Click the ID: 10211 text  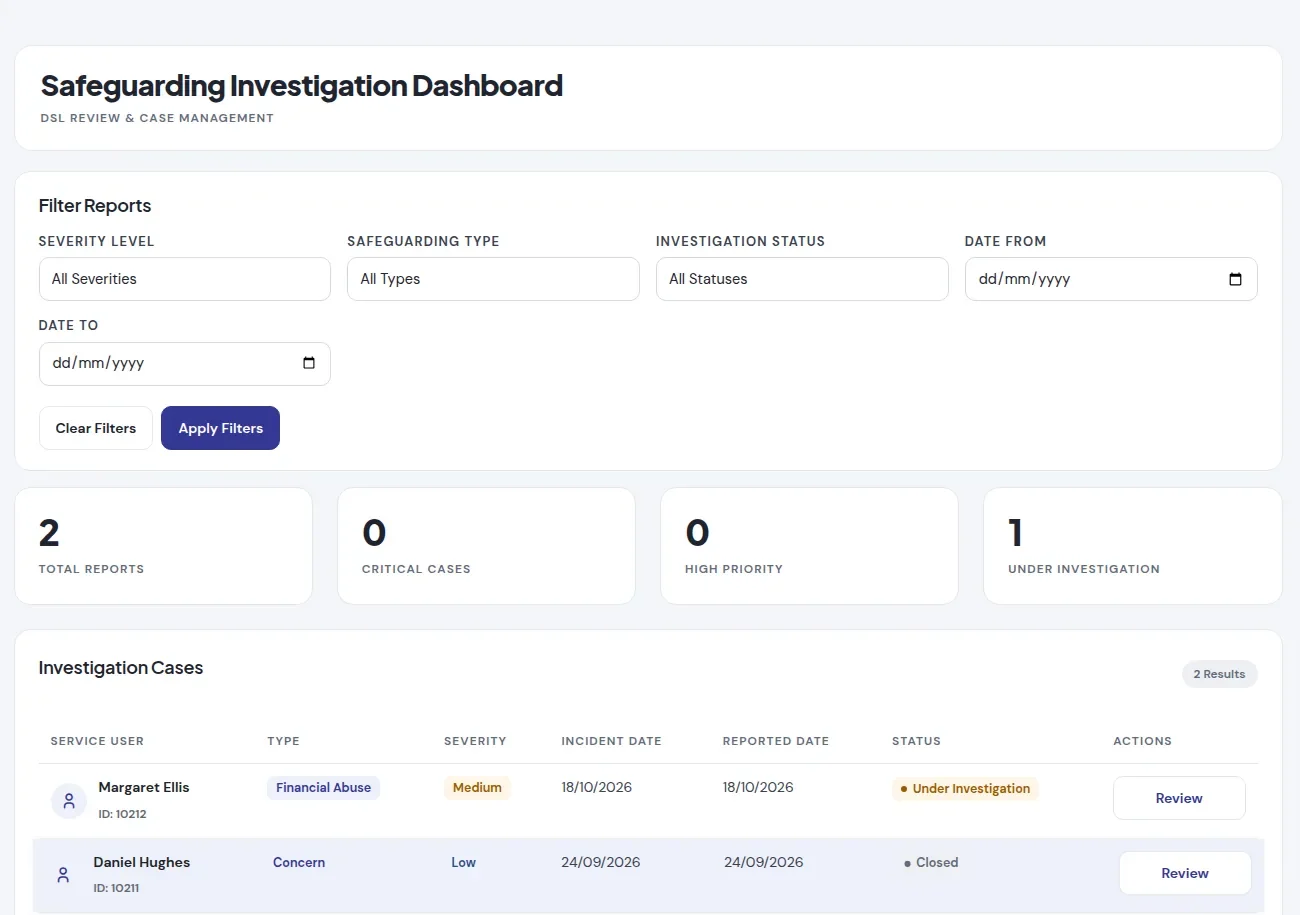118,888
